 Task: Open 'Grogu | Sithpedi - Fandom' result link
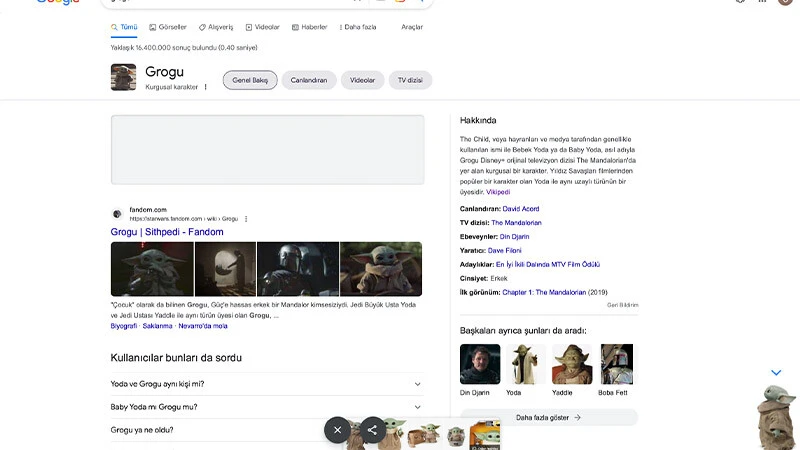167,232
